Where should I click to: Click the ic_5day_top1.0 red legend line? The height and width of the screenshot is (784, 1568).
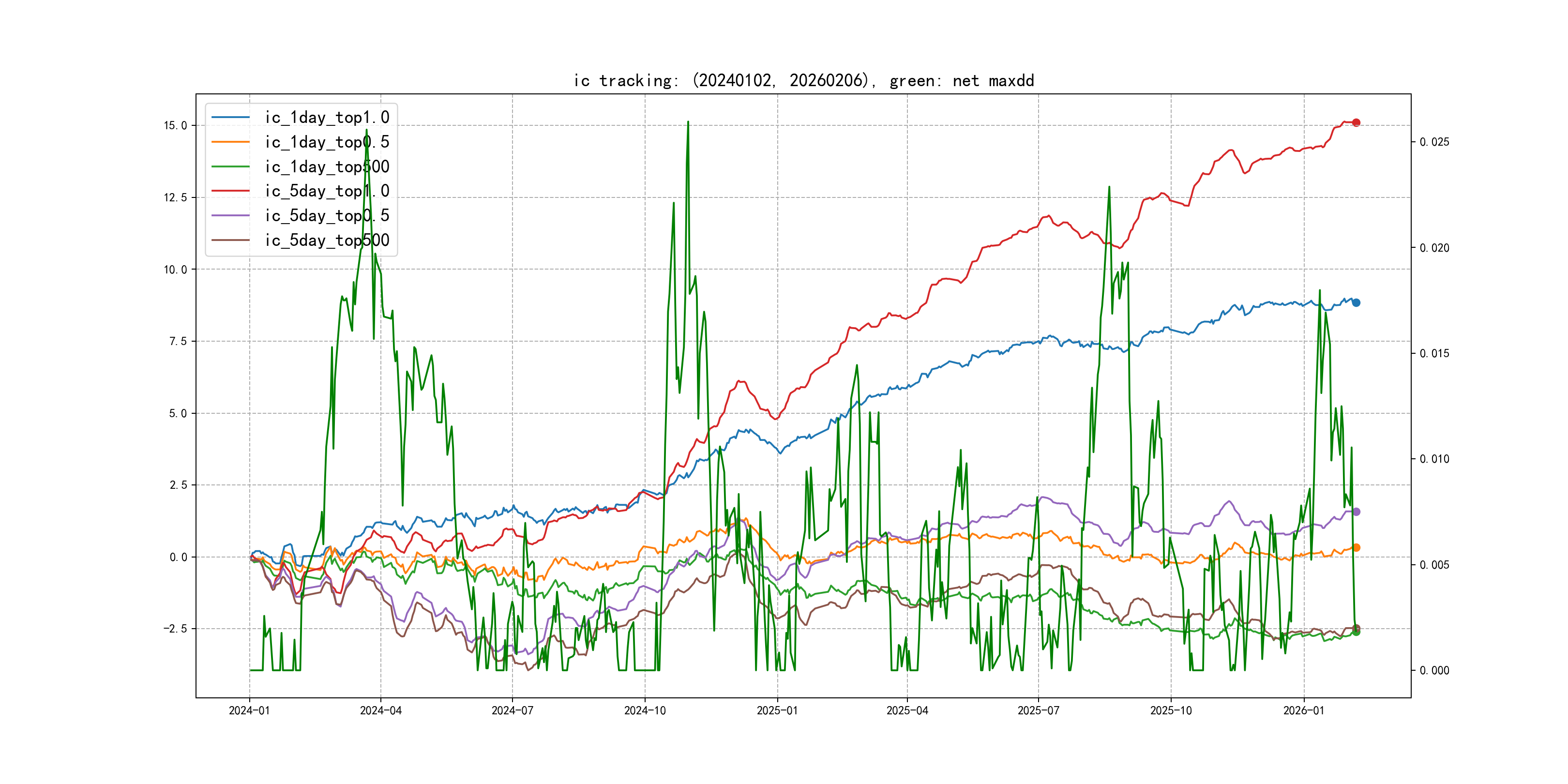230,191
